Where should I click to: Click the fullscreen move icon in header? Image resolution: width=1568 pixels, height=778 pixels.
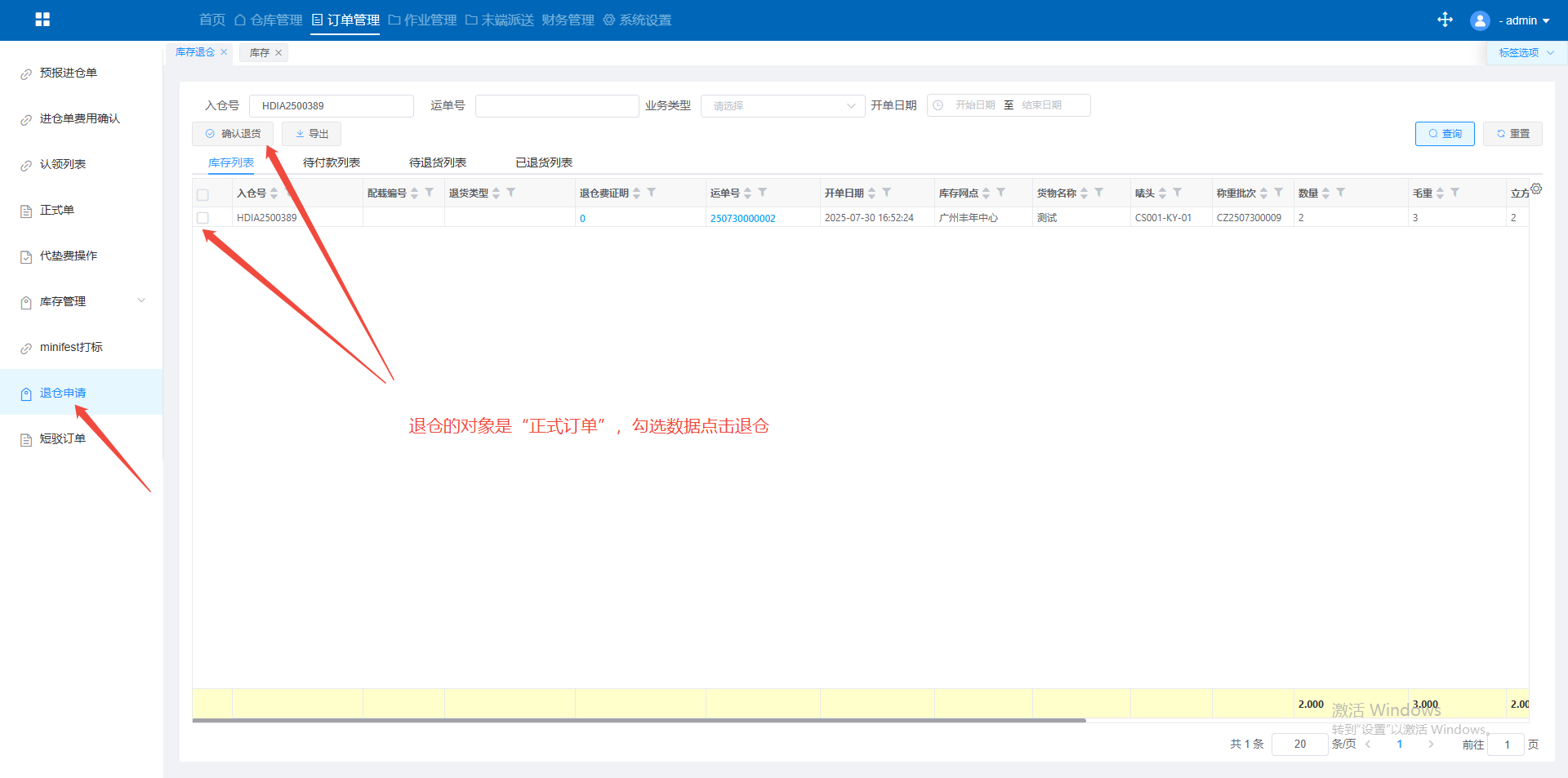[x=1445, y=20]
